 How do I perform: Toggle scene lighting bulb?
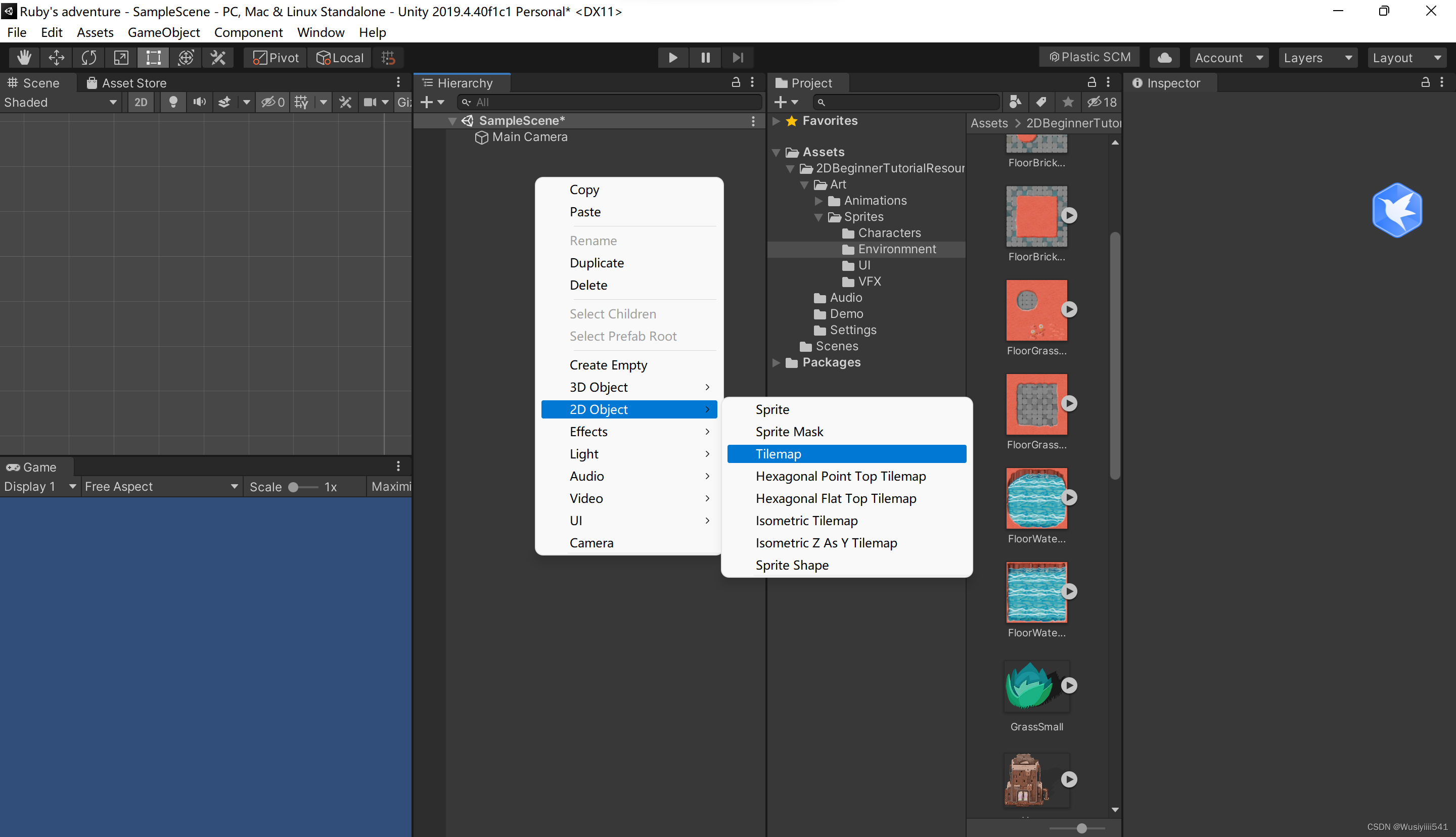(172, 102)
